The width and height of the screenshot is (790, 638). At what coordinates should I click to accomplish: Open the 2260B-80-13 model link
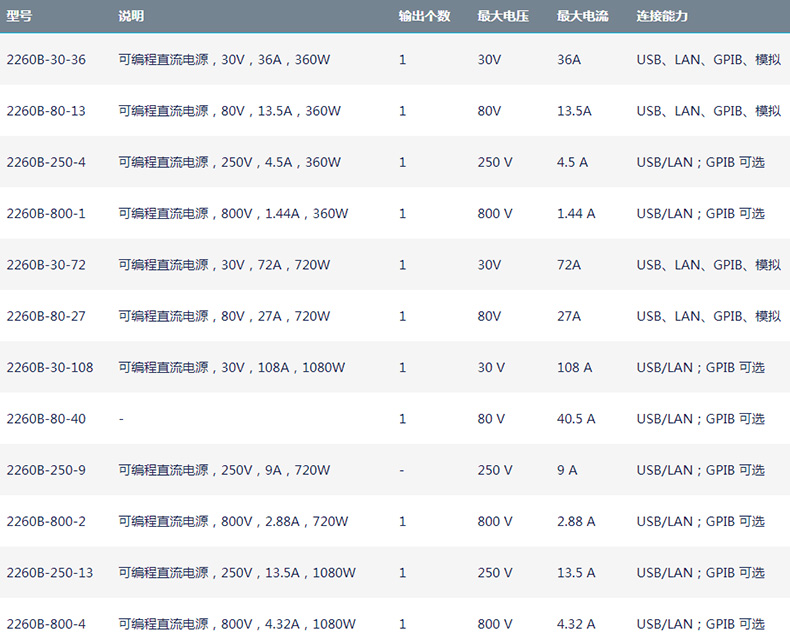[x=46, y=111]
